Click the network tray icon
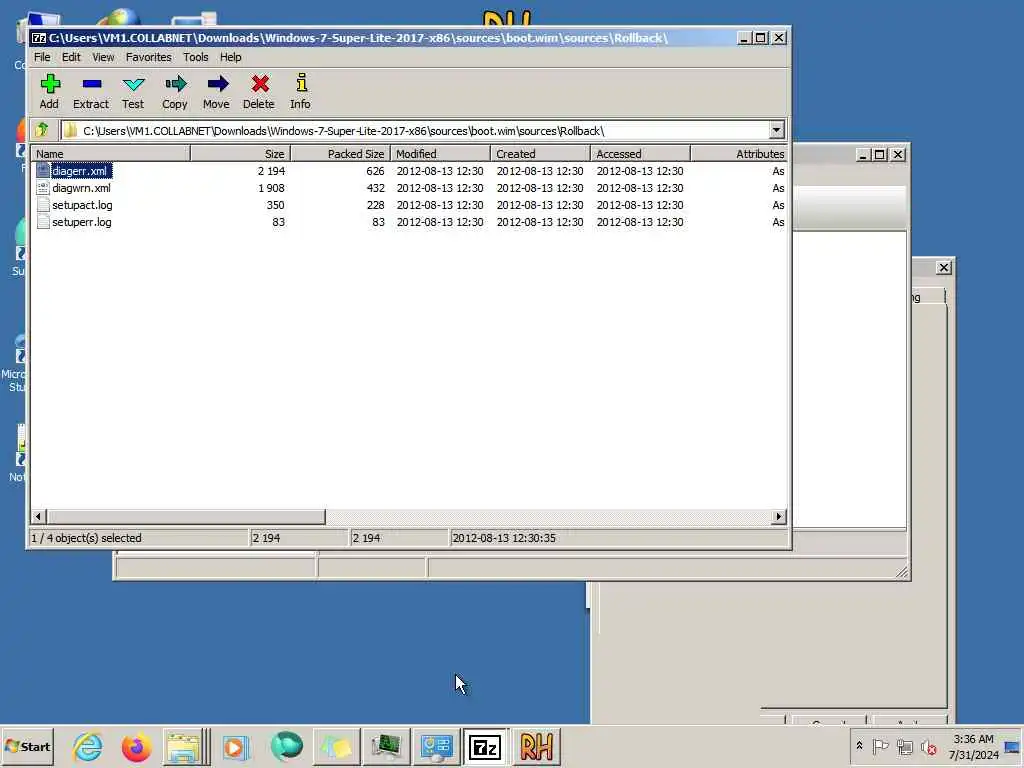This screenshot has height=768, width=1024. point(904,746)
